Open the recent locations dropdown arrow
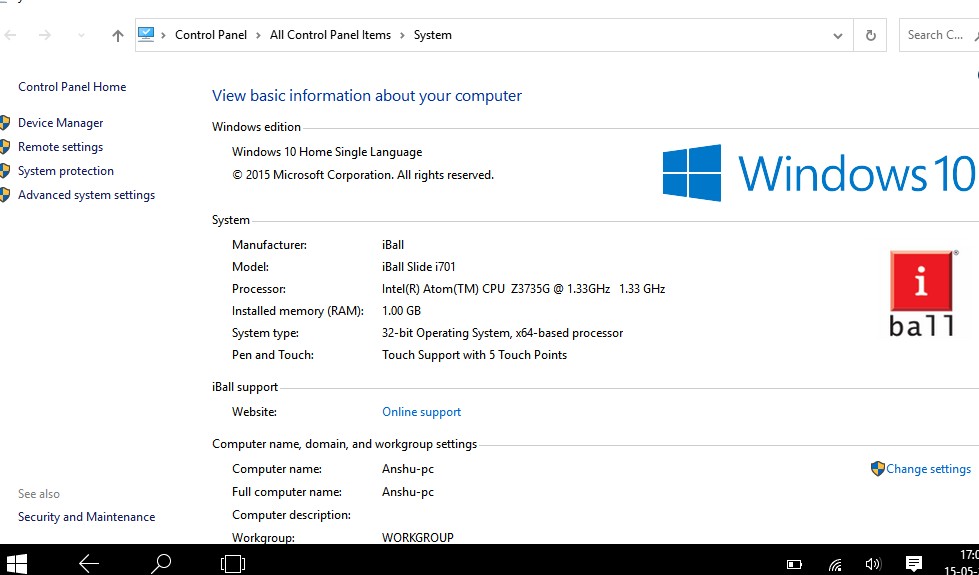 (x=81, y=35)
